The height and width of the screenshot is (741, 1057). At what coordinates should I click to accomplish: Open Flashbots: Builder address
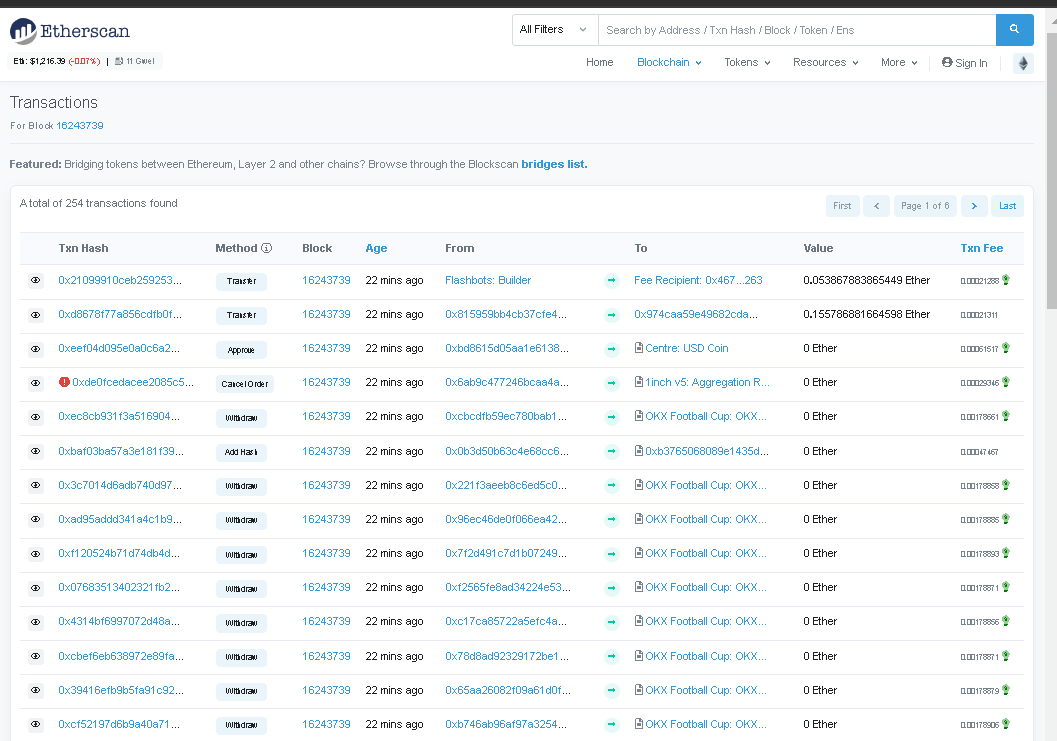488,280
